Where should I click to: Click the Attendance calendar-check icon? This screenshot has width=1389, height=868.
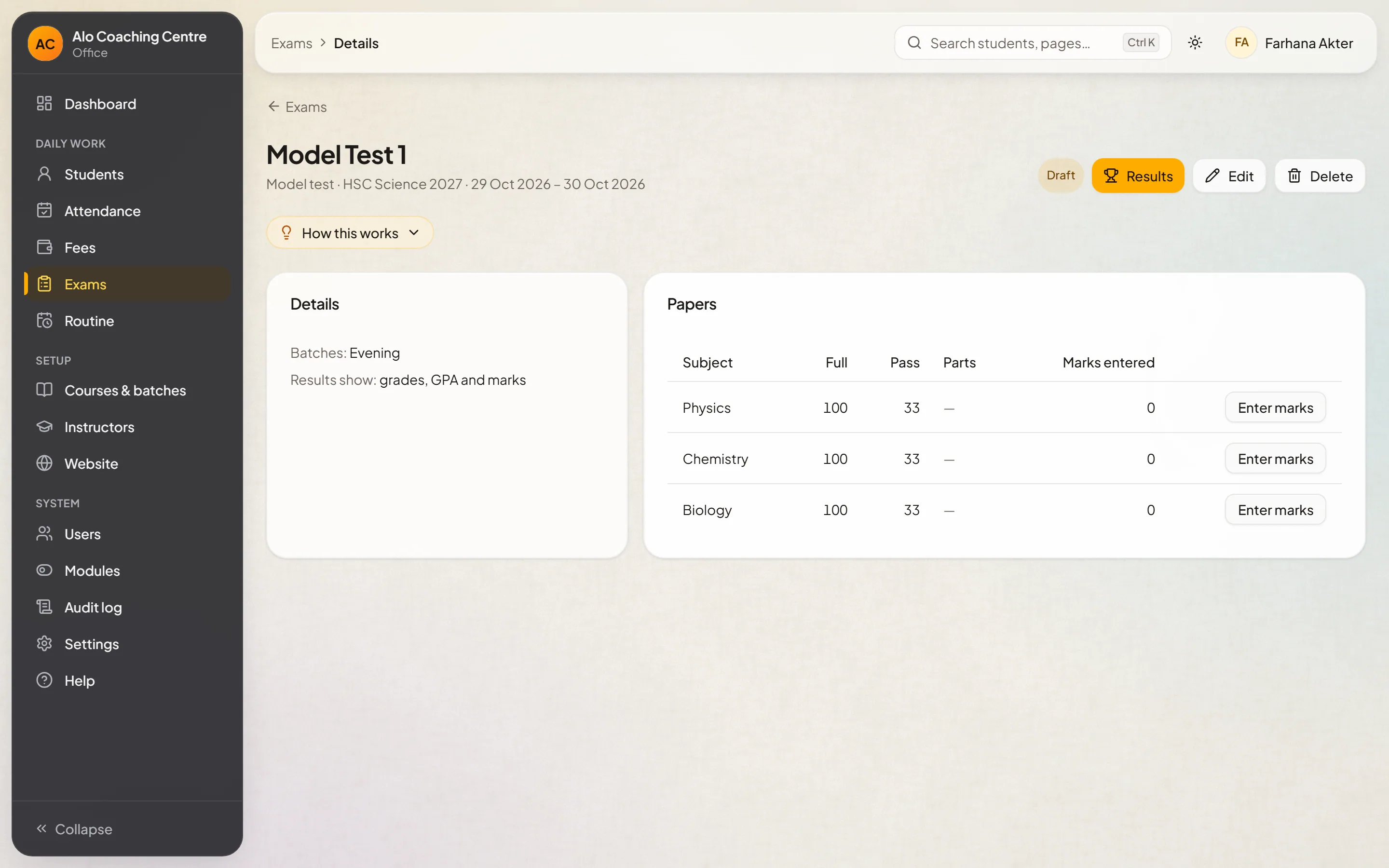(x=44, y=211)
